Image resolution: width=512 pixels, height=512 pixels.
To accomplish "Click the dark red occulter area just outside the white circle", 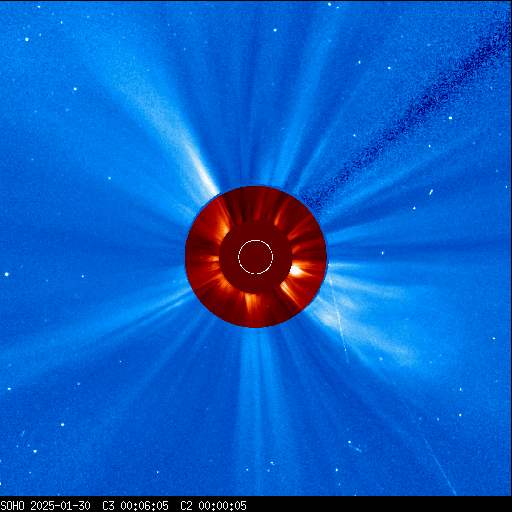I will tap(256, 230).
